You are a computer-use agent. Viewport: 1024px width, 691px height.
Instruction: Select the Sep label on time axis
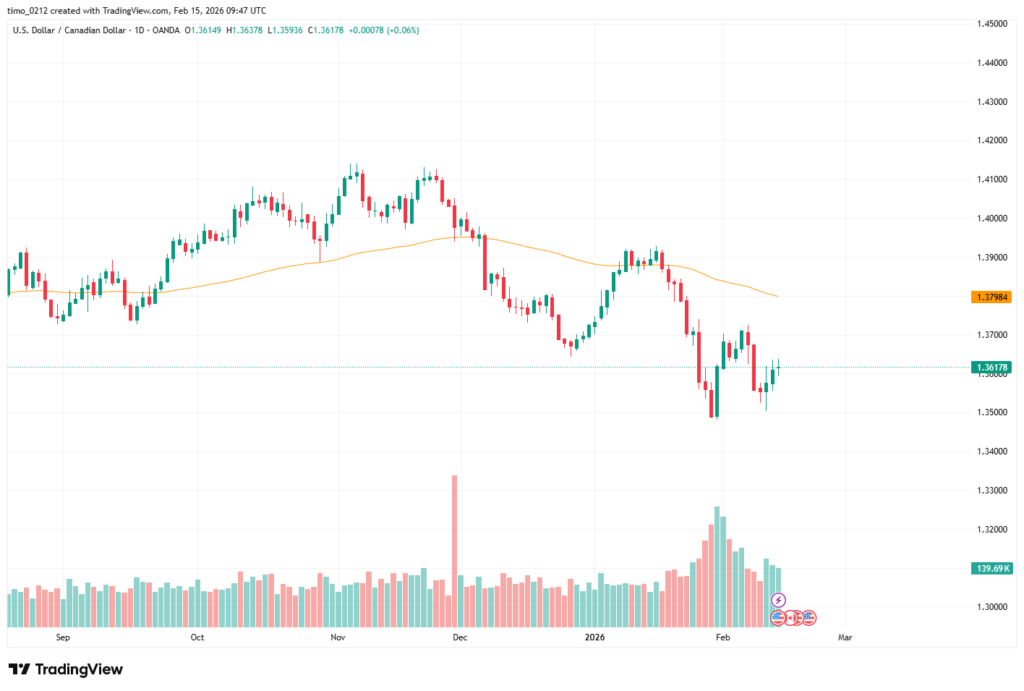pyautogui.click(x=62, y=636)
